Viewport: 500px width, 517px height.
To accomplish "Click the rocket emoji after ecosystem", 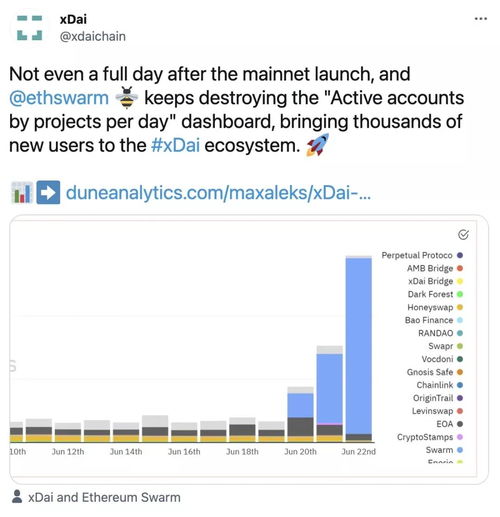I will 317,145.
